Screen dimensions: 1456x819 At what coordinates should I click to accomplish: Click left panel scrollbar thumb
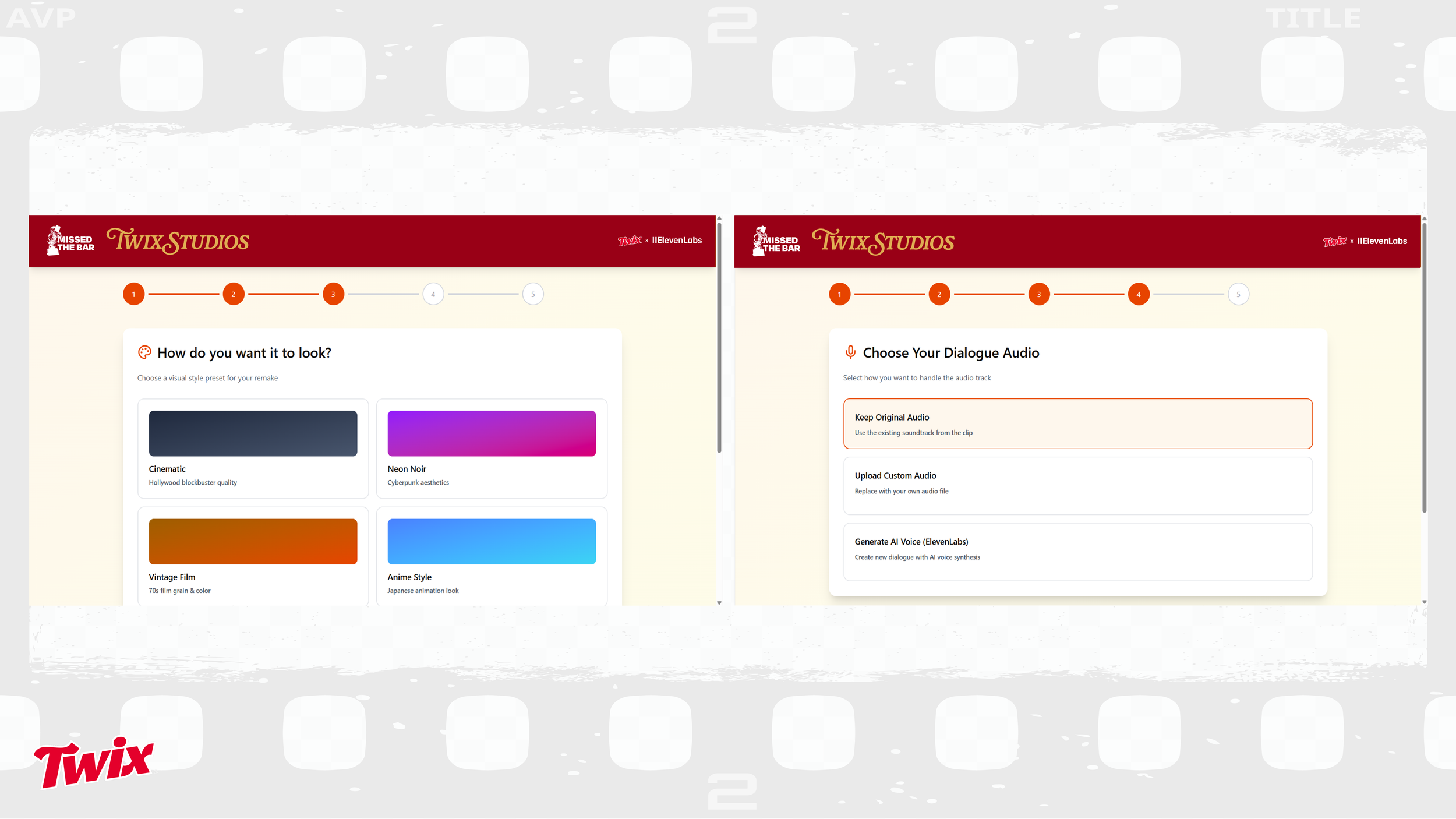tap(719, 338)
